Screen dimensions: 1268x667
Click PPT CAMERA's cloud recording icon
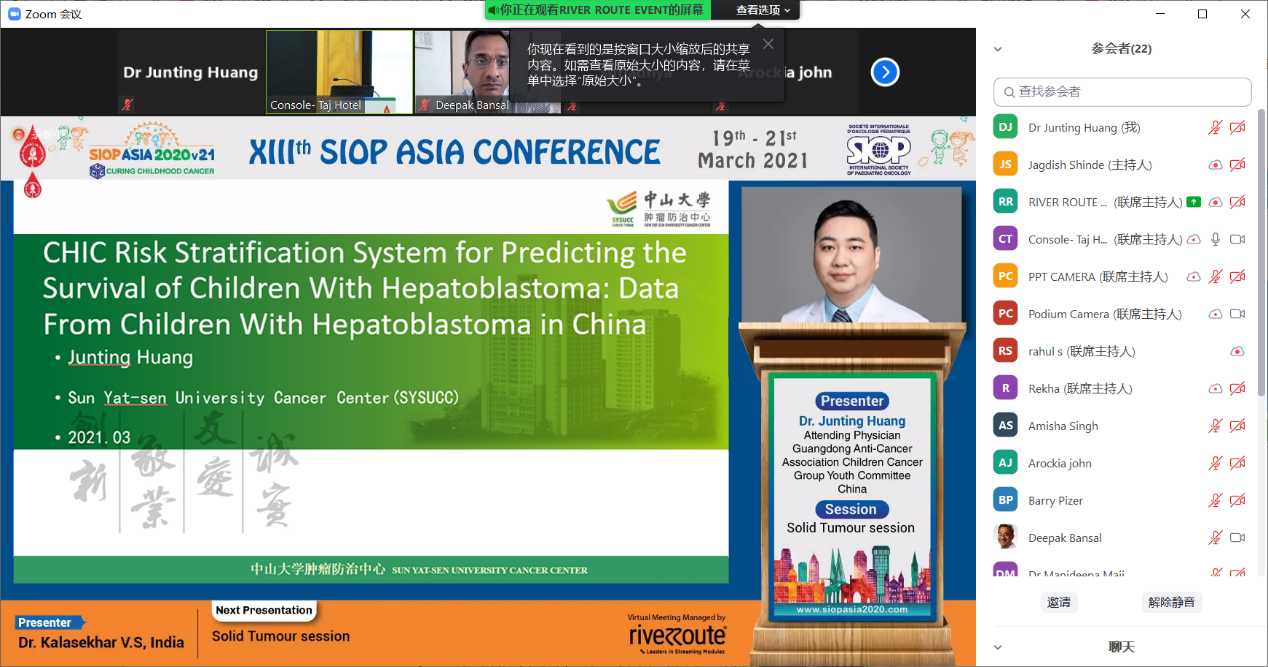point(1193,277)
